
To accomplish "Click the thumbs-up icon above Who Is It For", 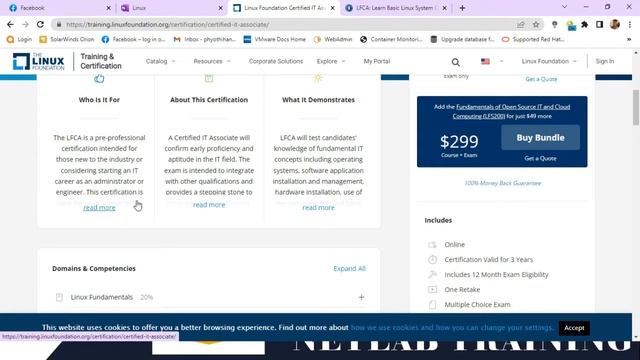I will tap(99, 78).
